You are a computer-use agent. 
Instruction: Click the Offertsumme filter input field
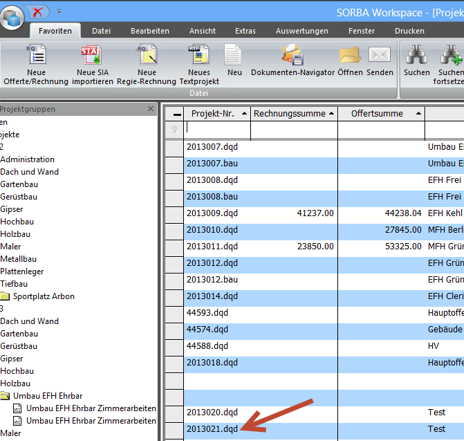click(x=381, y=130)
